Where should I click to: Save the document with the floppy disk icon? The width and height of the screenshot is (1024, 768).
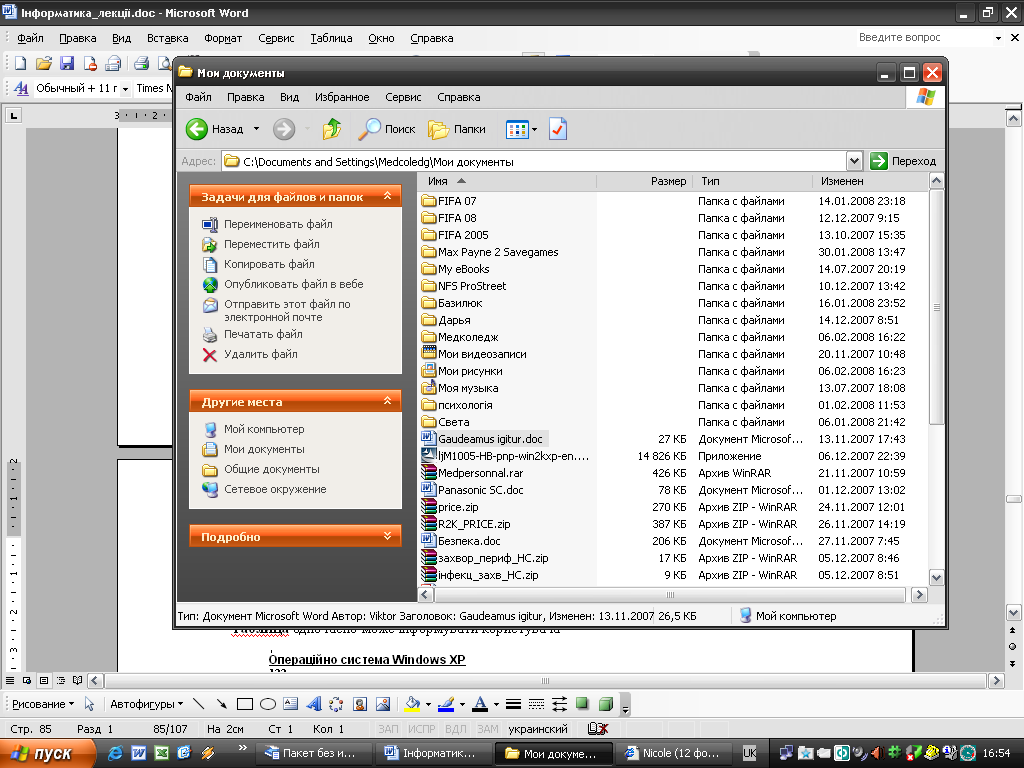(x=67, y=63)
